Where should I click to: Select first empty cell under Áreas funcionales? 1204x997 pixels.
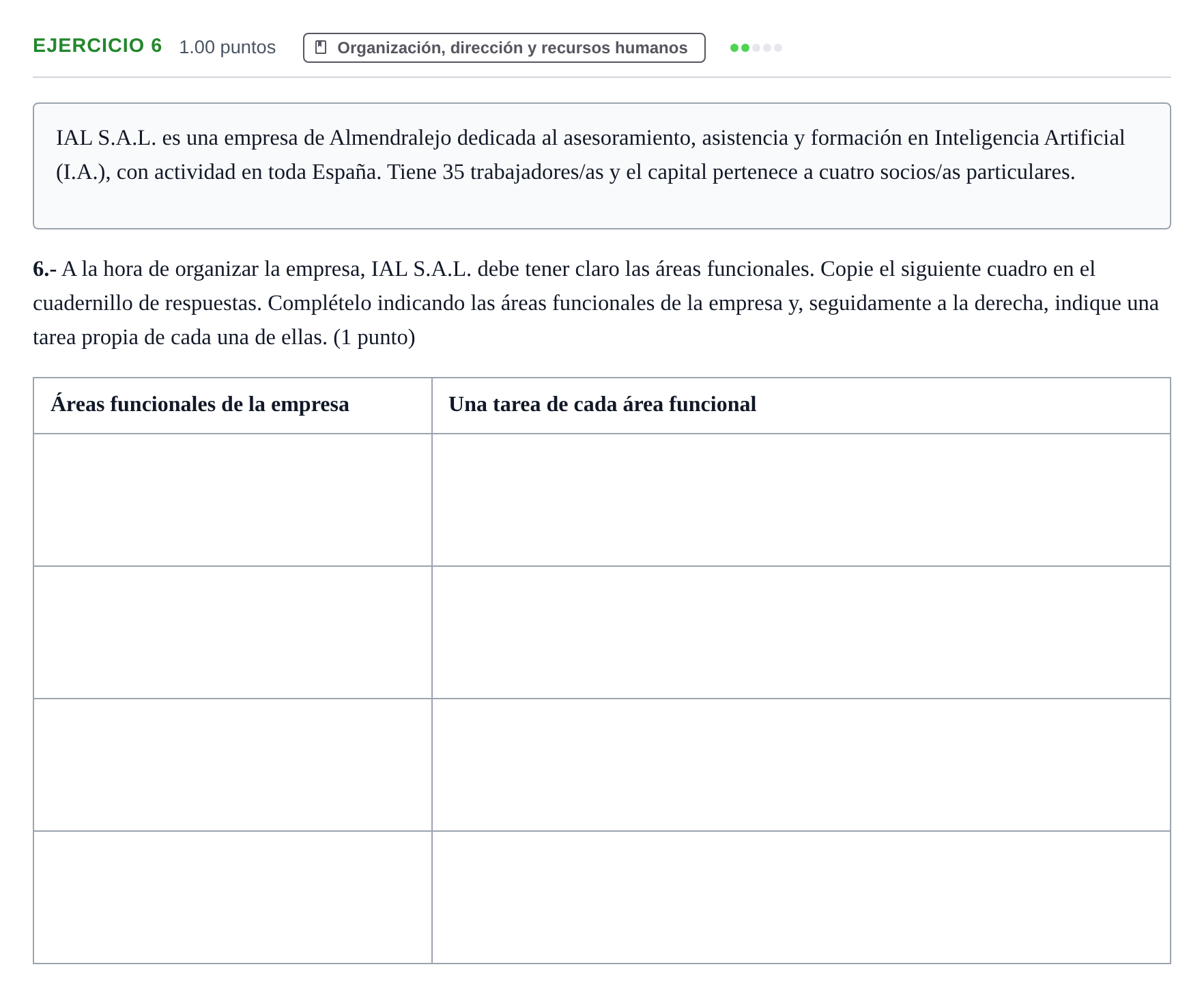pos(233,500)
